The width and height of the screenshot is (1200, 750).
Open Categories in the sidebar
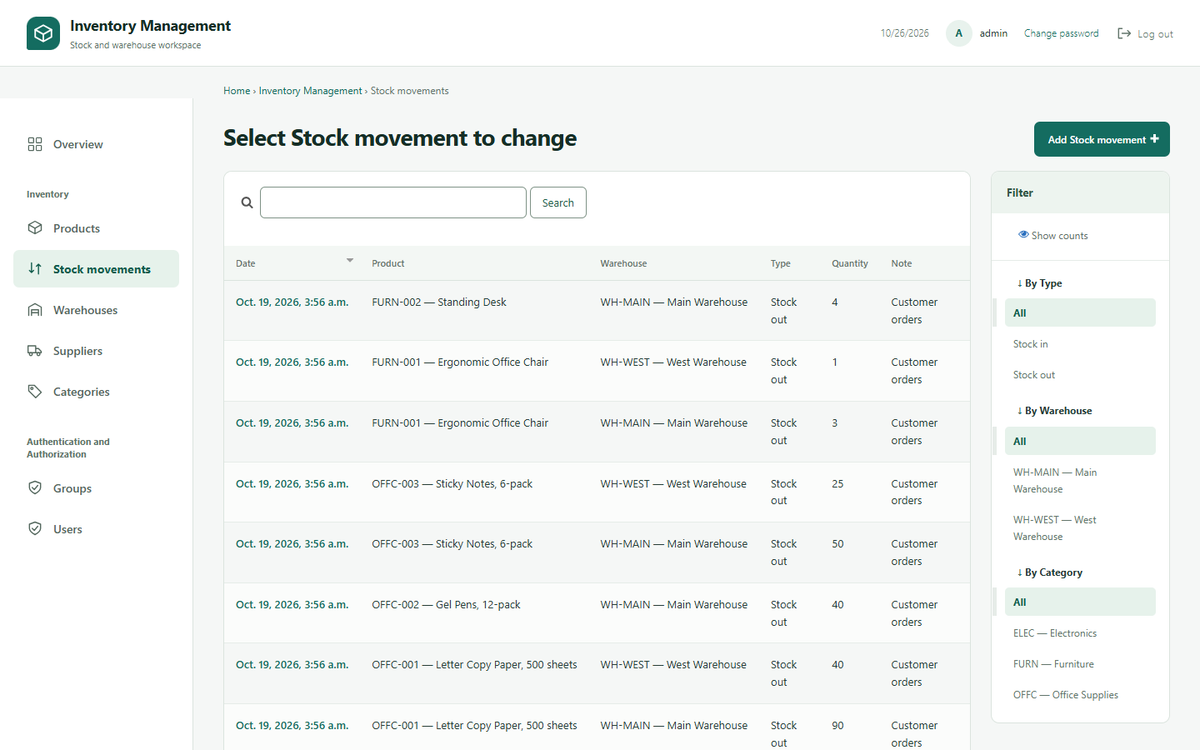pos(96,392)
